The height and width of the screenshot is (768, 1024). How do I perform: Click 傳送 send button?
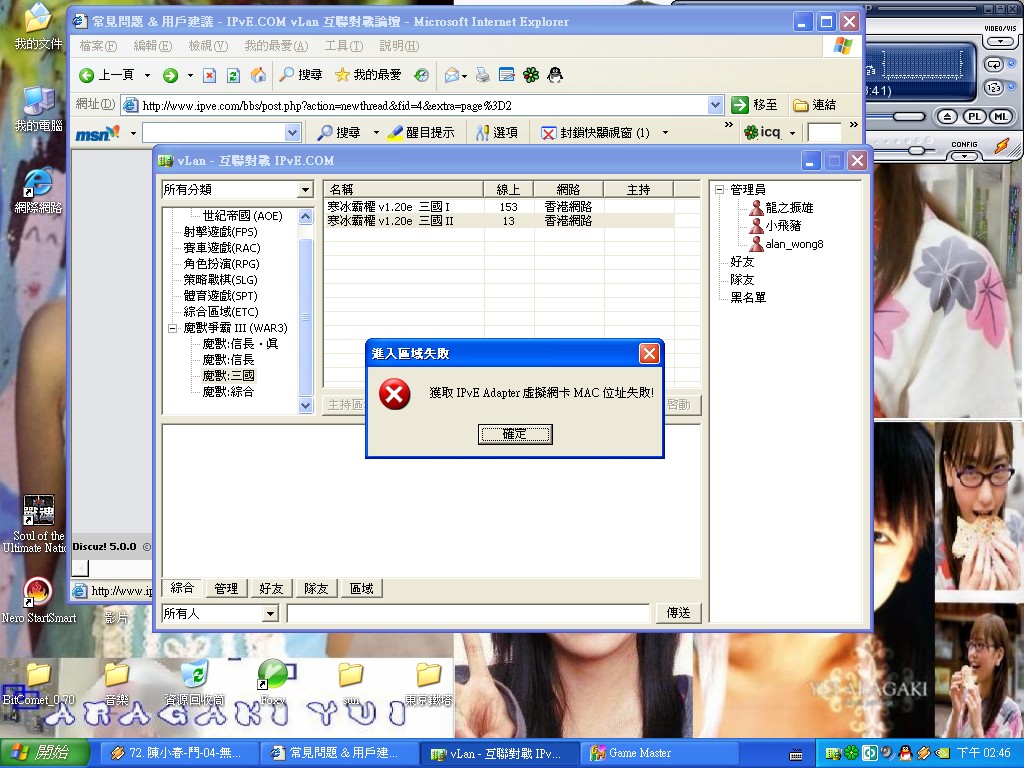click(x=679, y=613)
